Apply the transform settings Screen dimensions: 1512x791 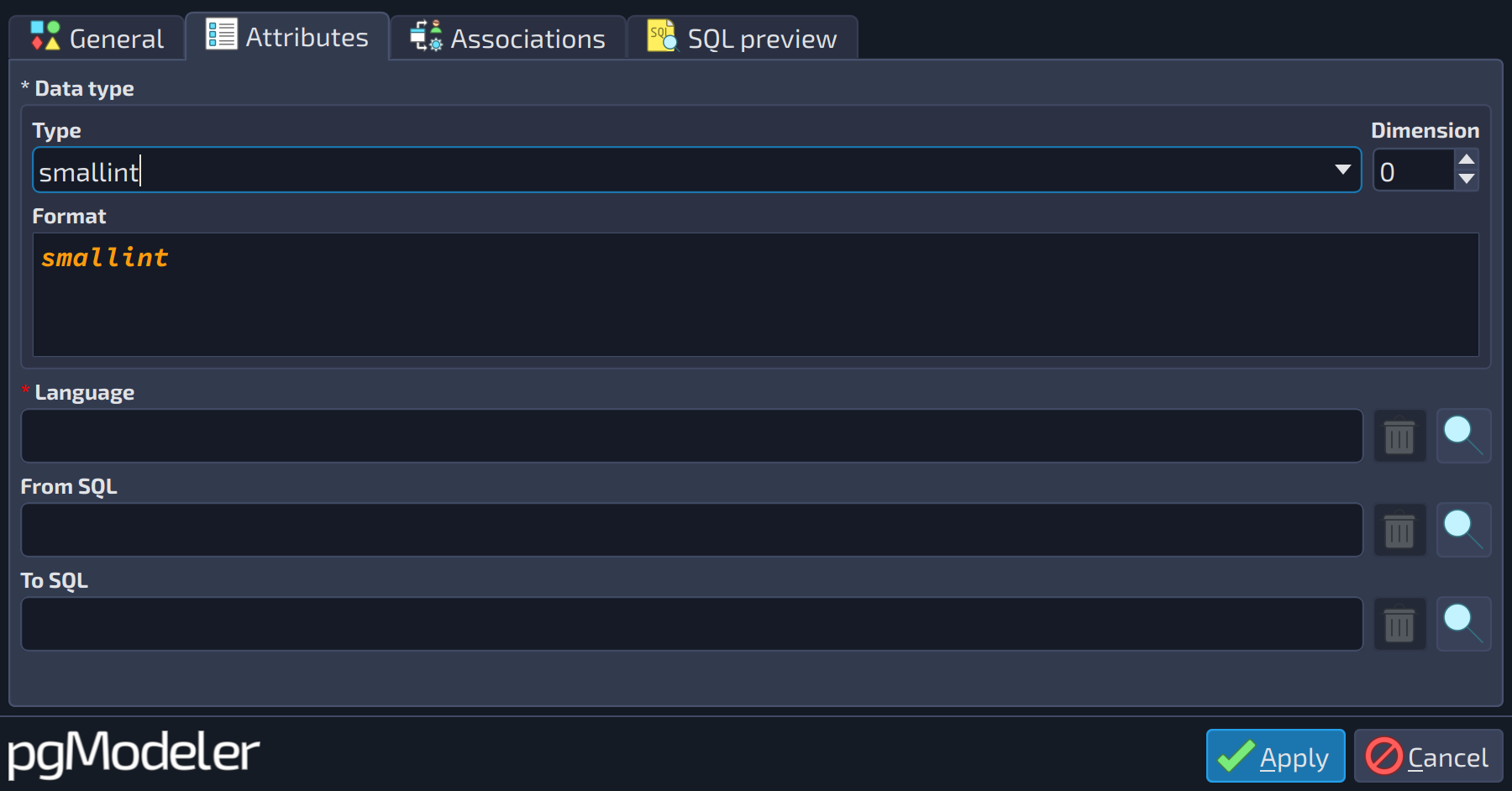point(1275,757)
